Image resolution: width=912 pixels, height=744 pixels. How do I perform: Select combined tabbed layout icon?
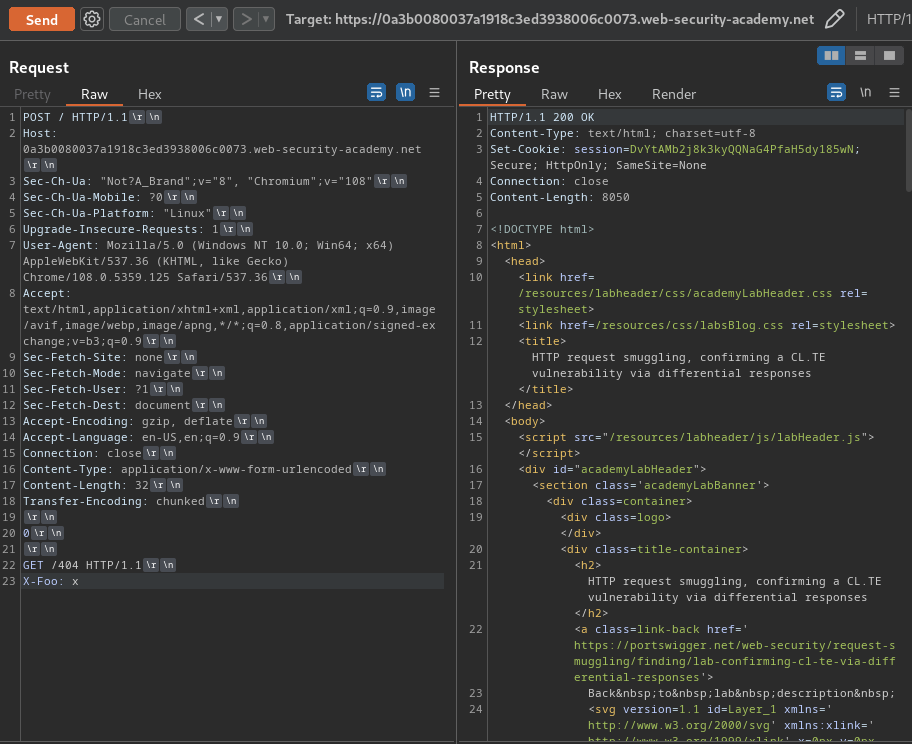click(x=889, y=55)
